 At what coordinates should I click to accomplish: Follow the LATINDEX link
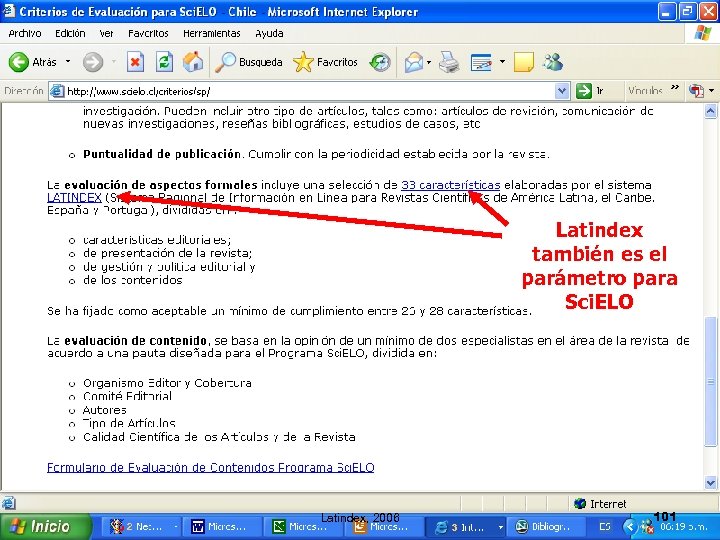(x=74, y=198)
